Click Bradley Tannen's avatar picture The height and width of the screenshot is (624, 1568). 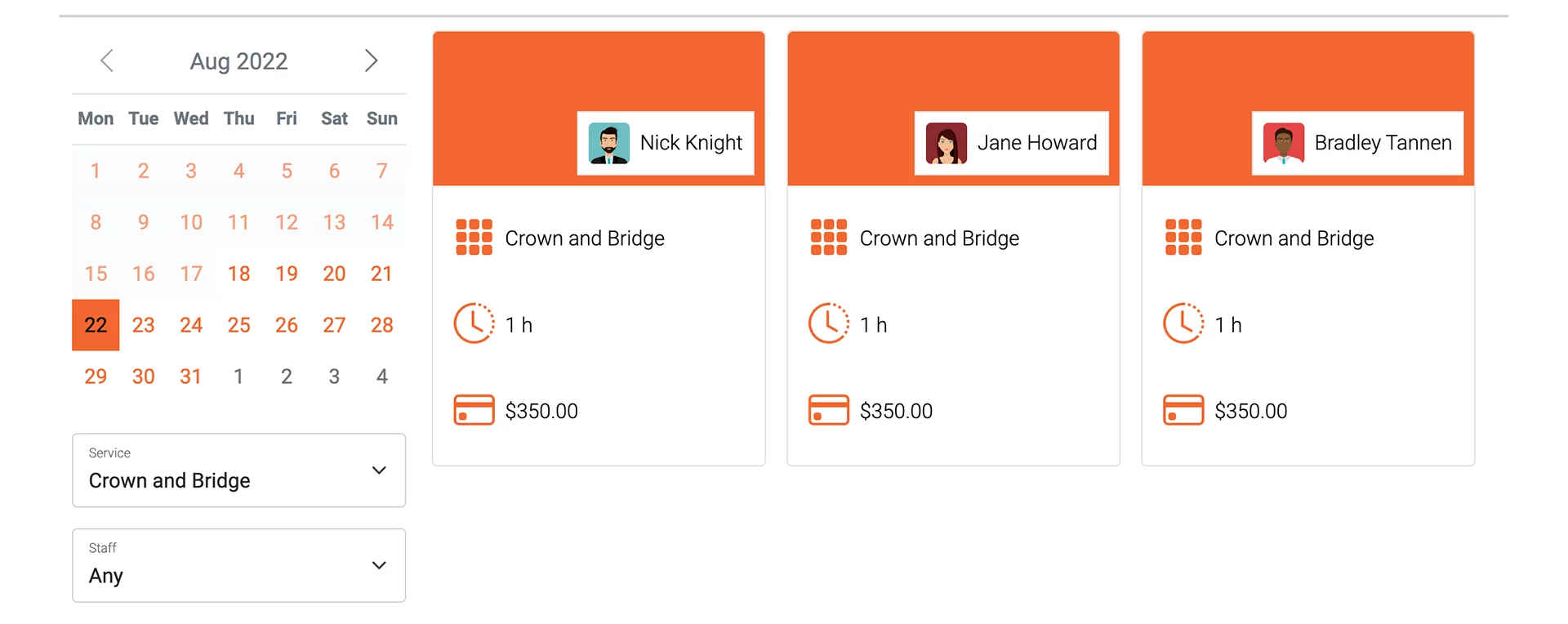tap(1284, 143)
